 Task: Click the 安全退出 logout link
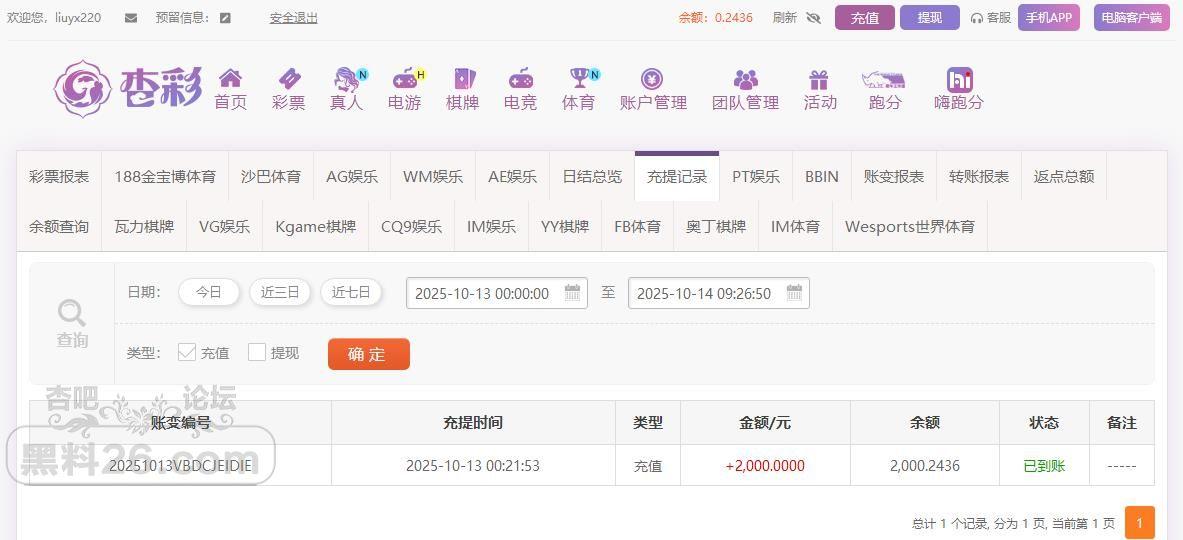(293, 18)
